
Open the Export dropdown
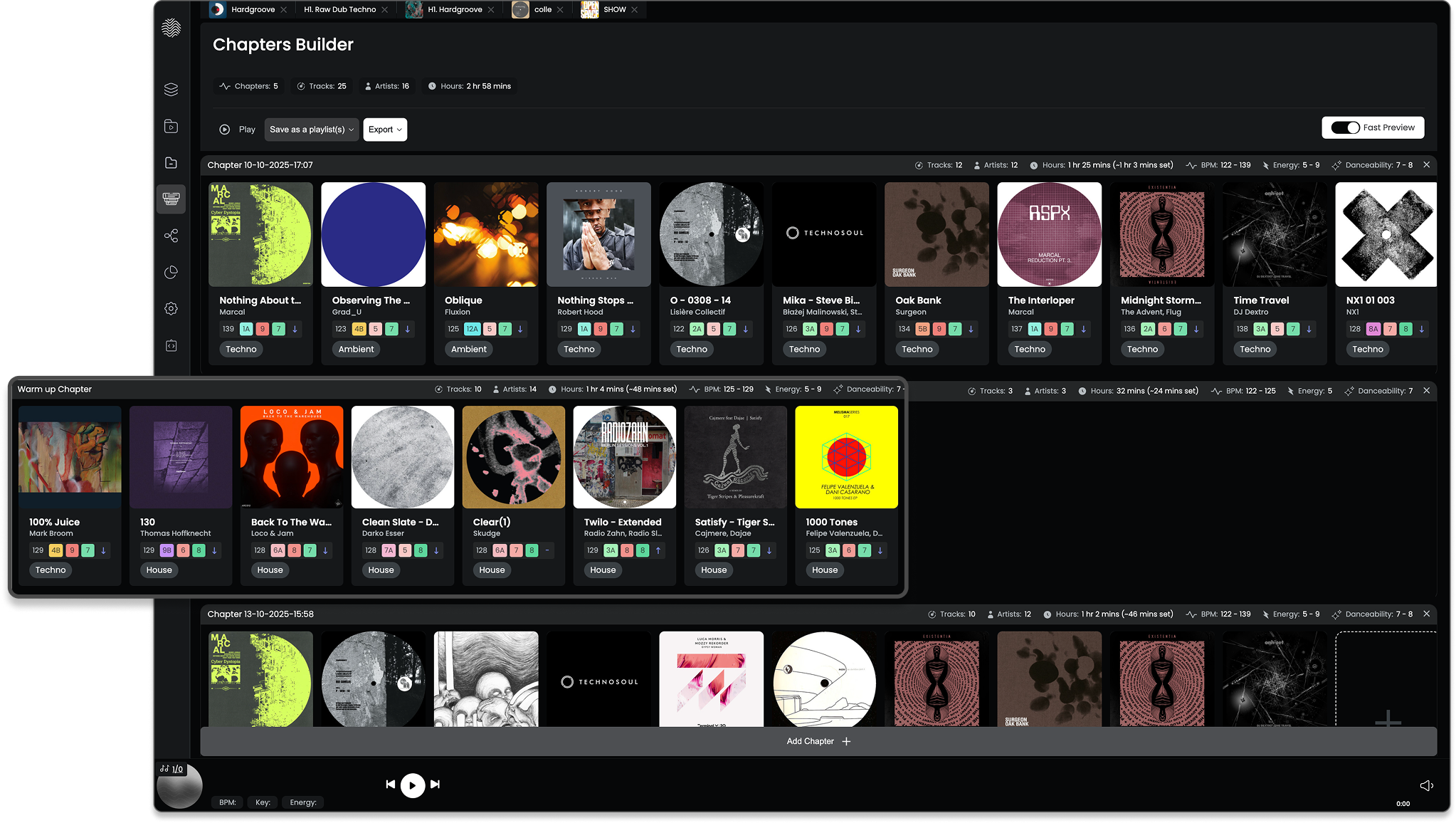(x=385, y=130)
